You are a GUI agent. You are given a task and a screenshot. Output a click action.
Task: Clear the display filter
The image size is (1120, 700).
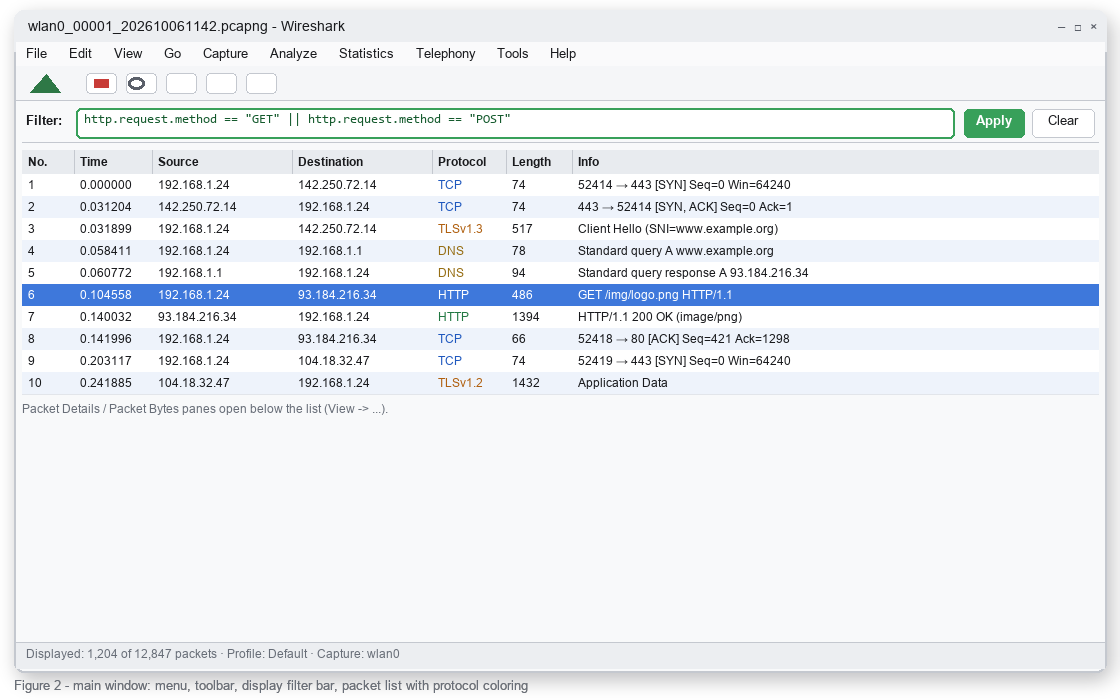1063,123
